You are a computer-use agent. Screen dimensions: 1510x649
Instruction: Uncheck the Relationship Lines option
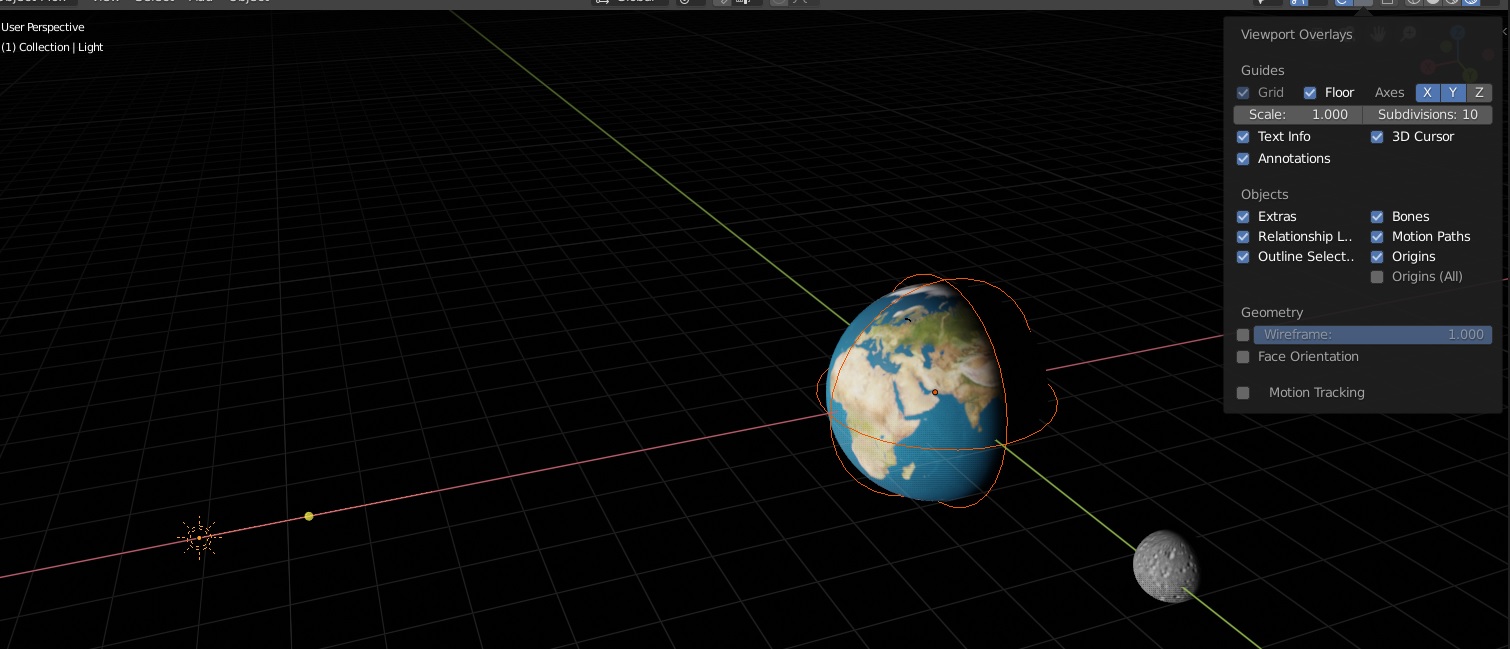[1243, 237]
